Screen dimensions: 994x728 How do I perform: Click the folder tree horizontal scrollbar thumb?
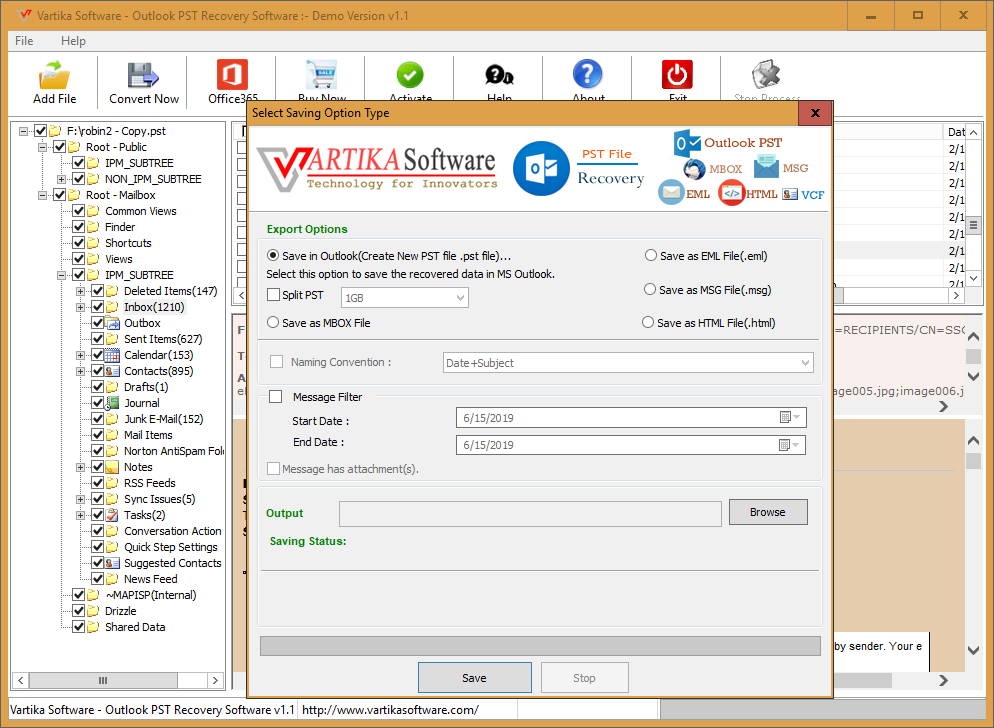pyautogui.click(x=103, y=680)
